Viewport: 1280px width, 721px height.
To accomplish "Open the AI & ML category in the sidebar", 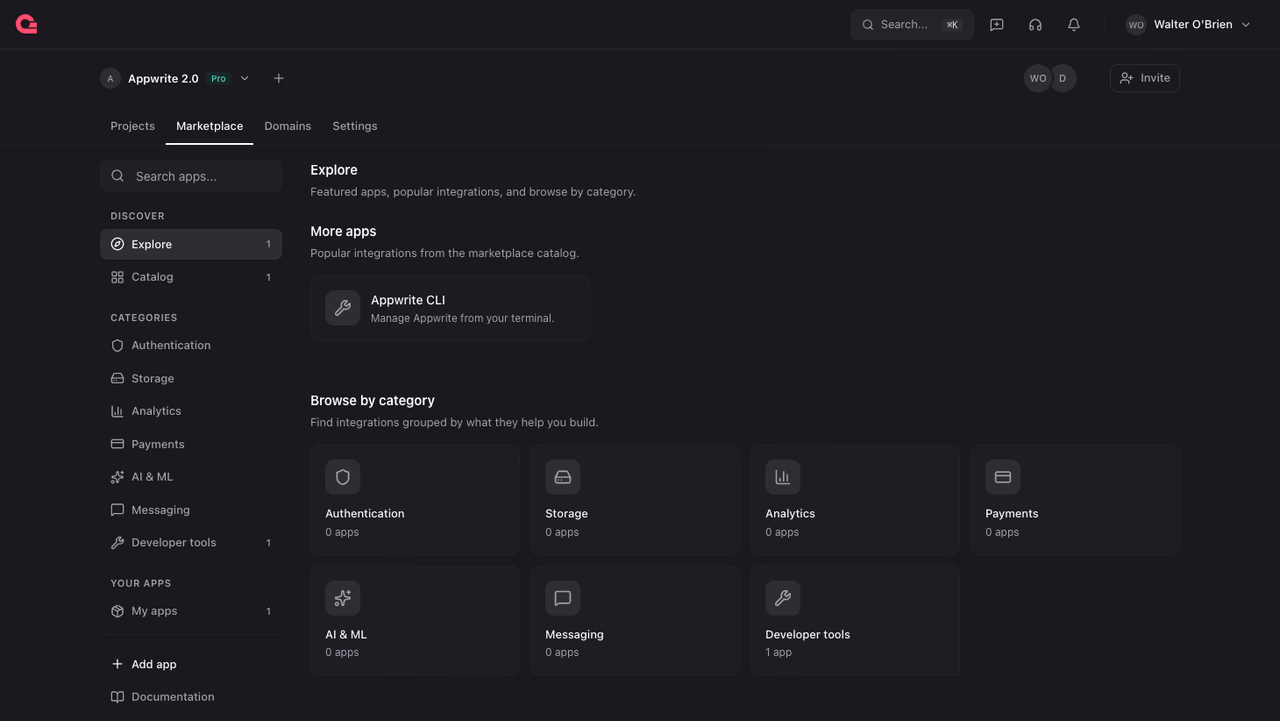I will (x=191, y=477).
